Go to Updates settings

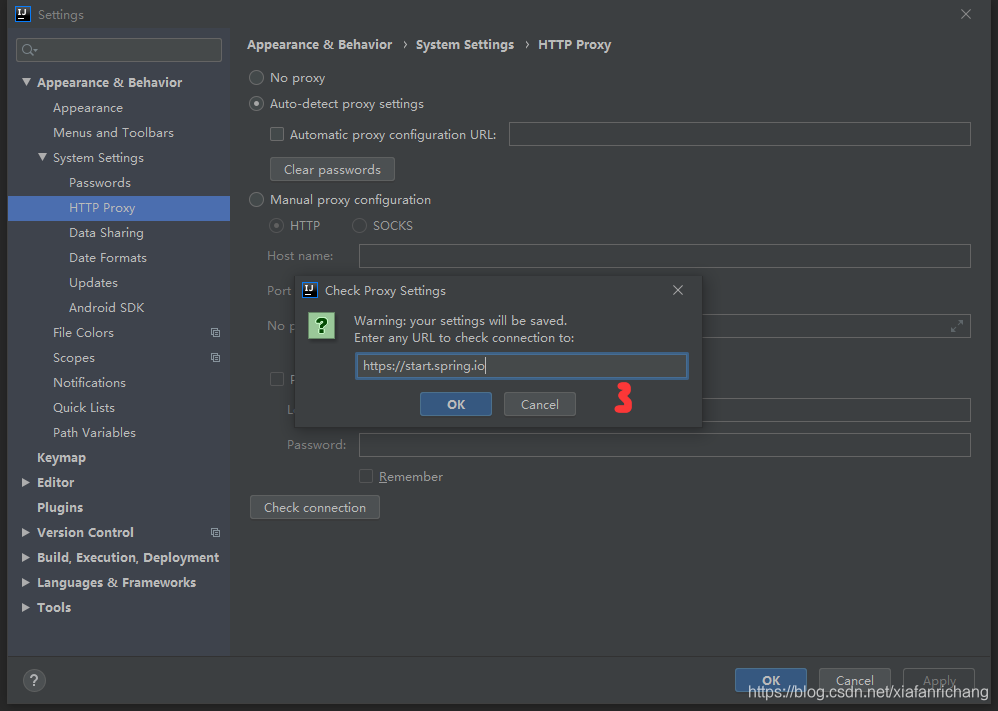click(93, 283)
